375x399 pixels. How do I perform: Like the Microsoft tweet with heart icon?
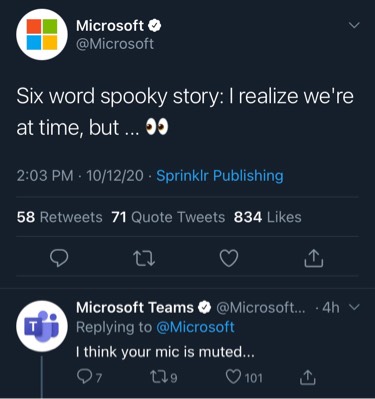click(x=229, y=258)
